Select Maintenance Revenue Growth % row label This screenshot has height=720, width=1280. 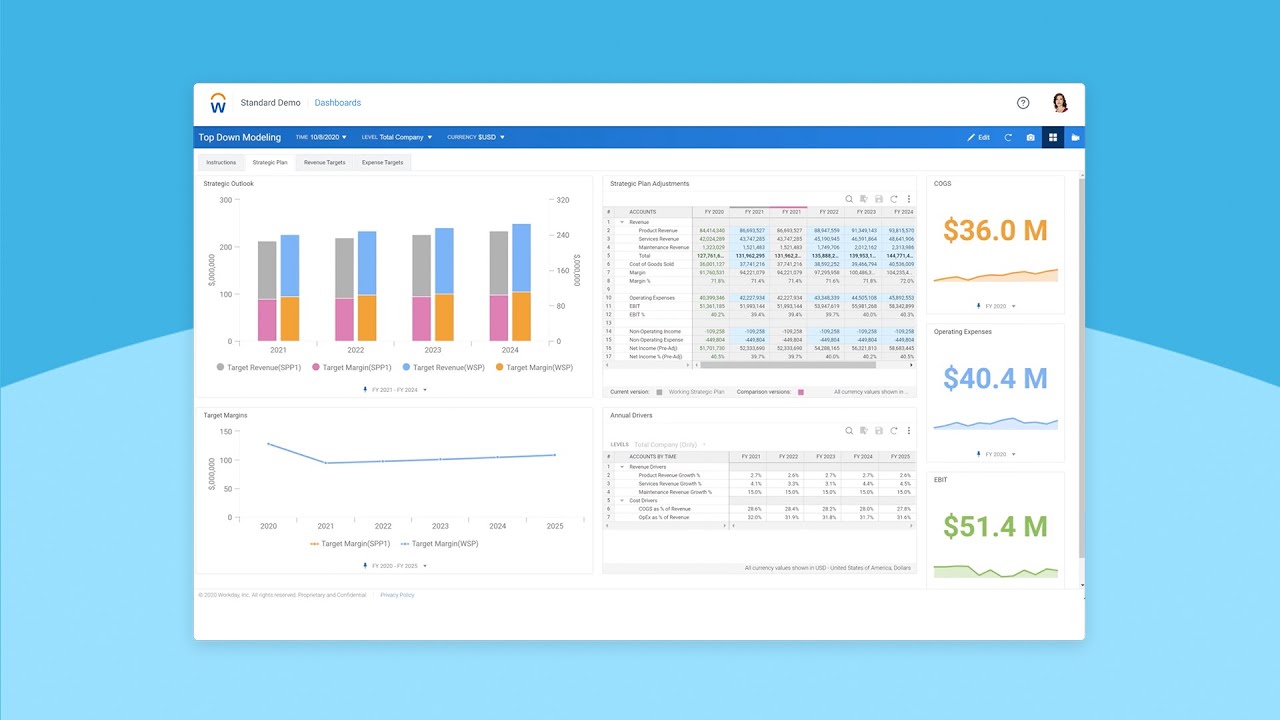[675, 492]
